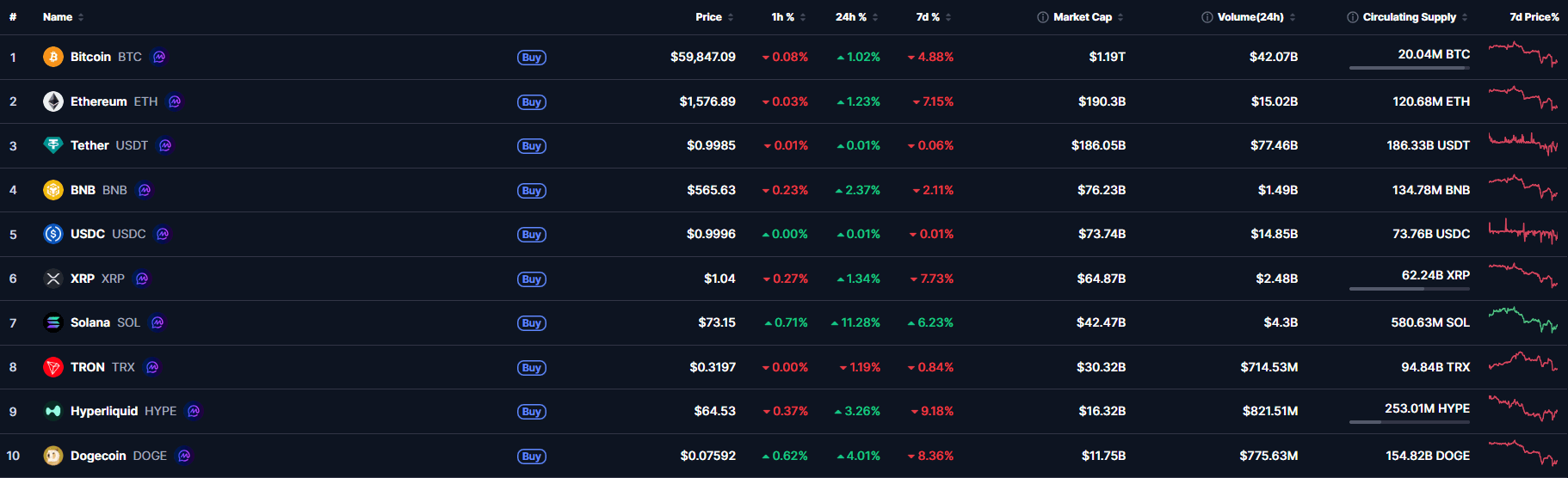This screenshot has width=1568, height=478.
Task: Click the purple badge icon next to TRX
Action: (152, 367)
